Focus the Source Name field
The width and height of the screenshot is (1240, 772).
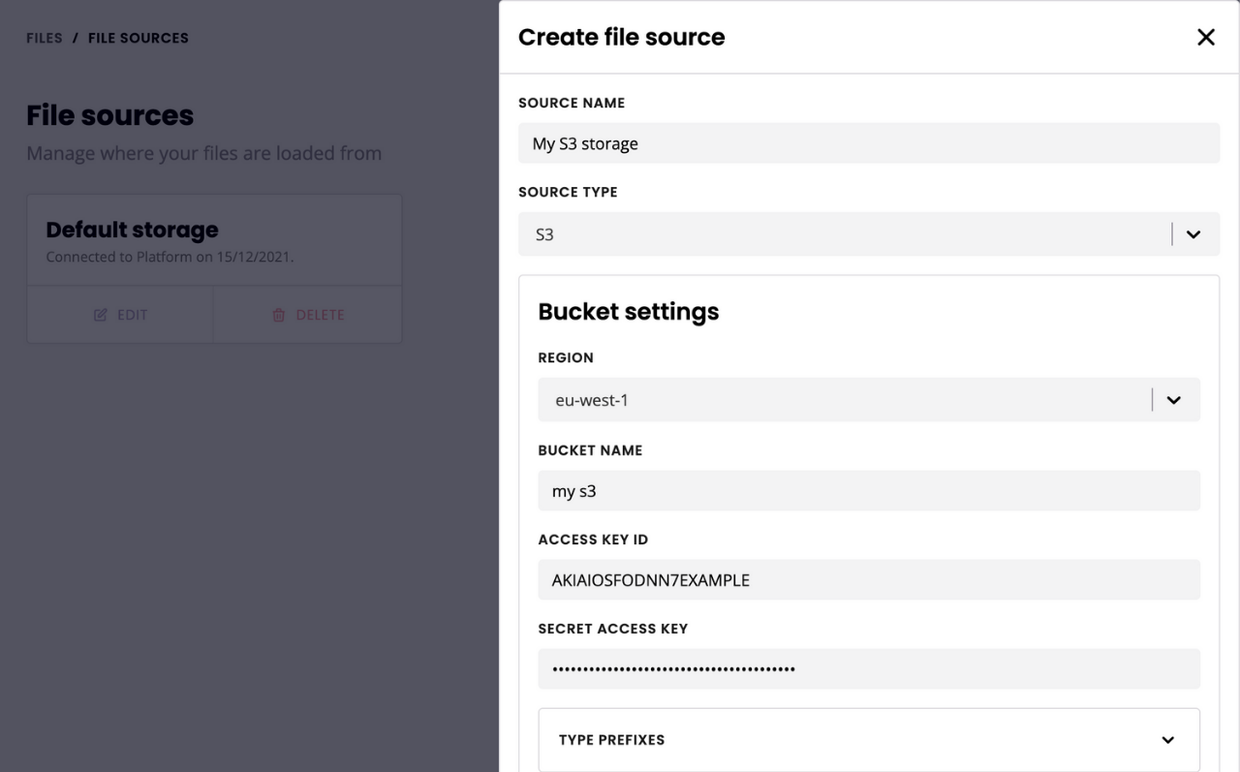pyautogui.click(x=868, y=143)
